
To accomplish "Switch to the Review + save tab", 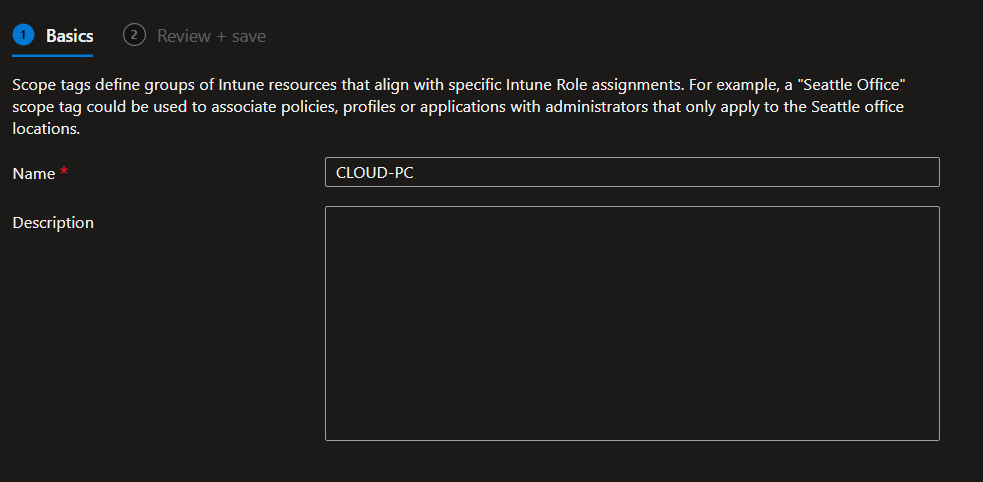I will [211, 36].
